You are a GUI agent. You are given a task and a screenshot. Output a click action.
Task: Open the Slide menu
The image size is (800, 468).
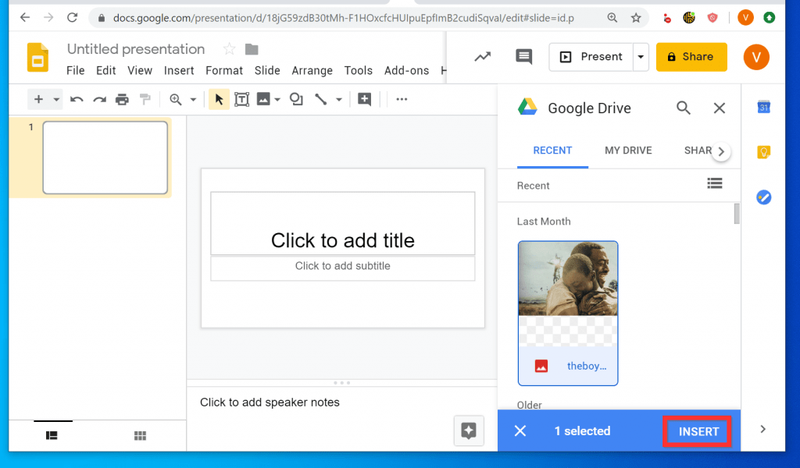[x=267, y=70]
